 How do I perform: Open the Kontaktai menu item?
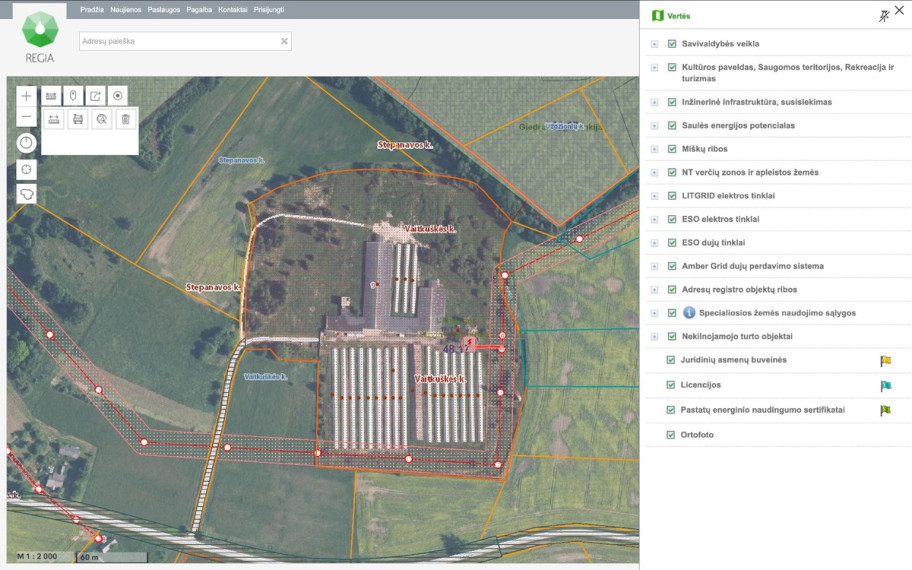233,10
